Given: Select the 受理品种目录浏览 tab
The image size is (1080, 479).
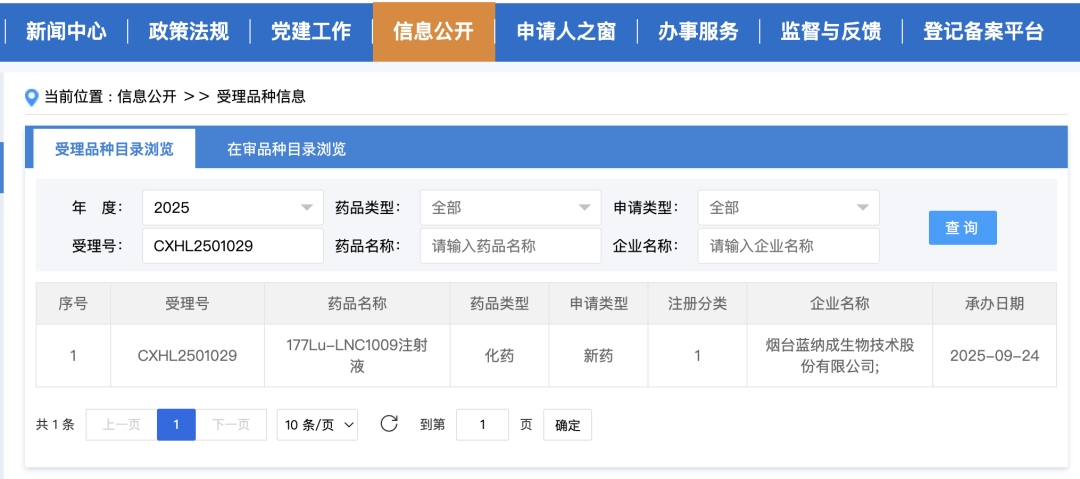Looking at the screenshot, I should pos(114,149).
